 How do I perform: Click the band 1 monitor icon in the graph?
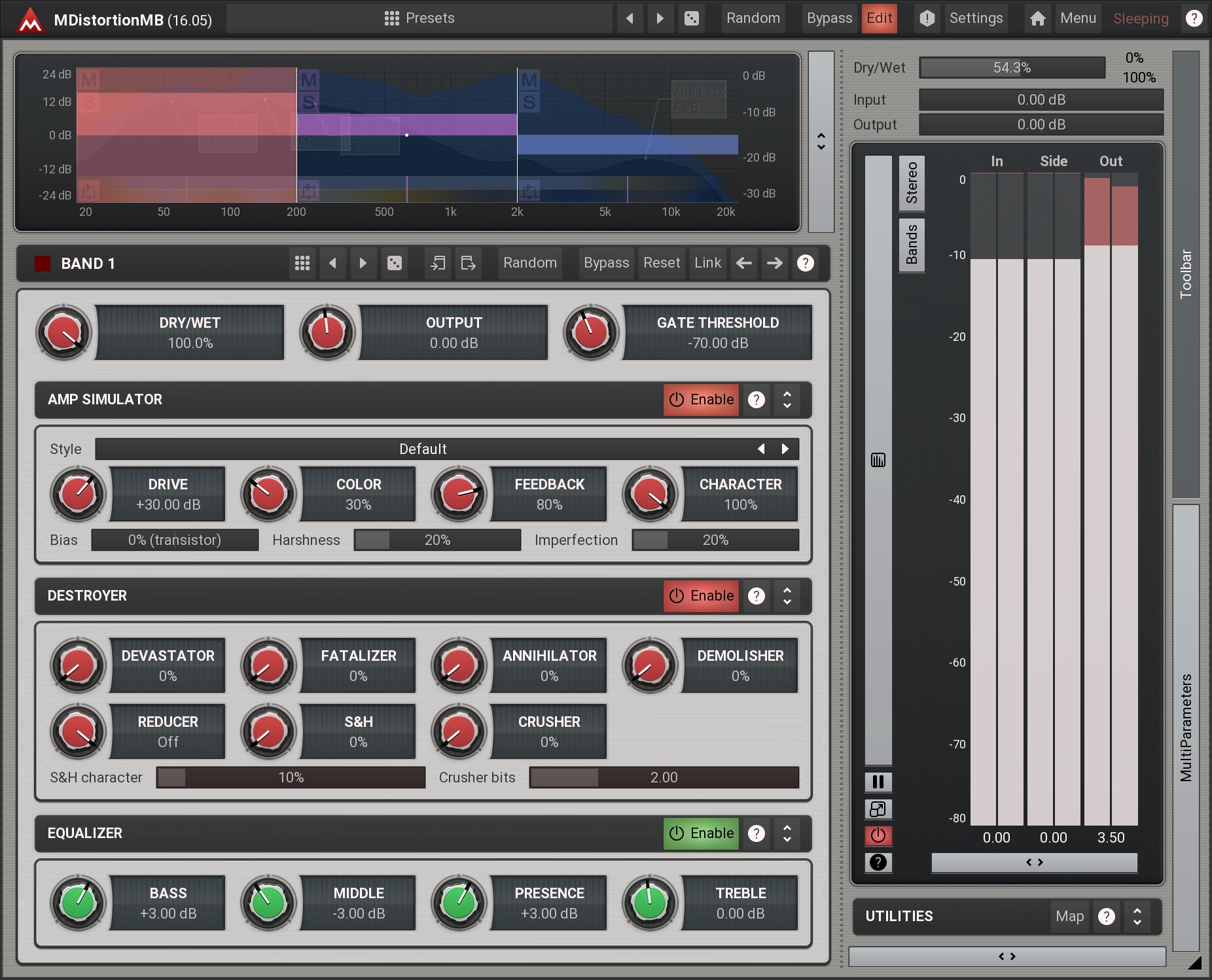(x=89, y=191)
